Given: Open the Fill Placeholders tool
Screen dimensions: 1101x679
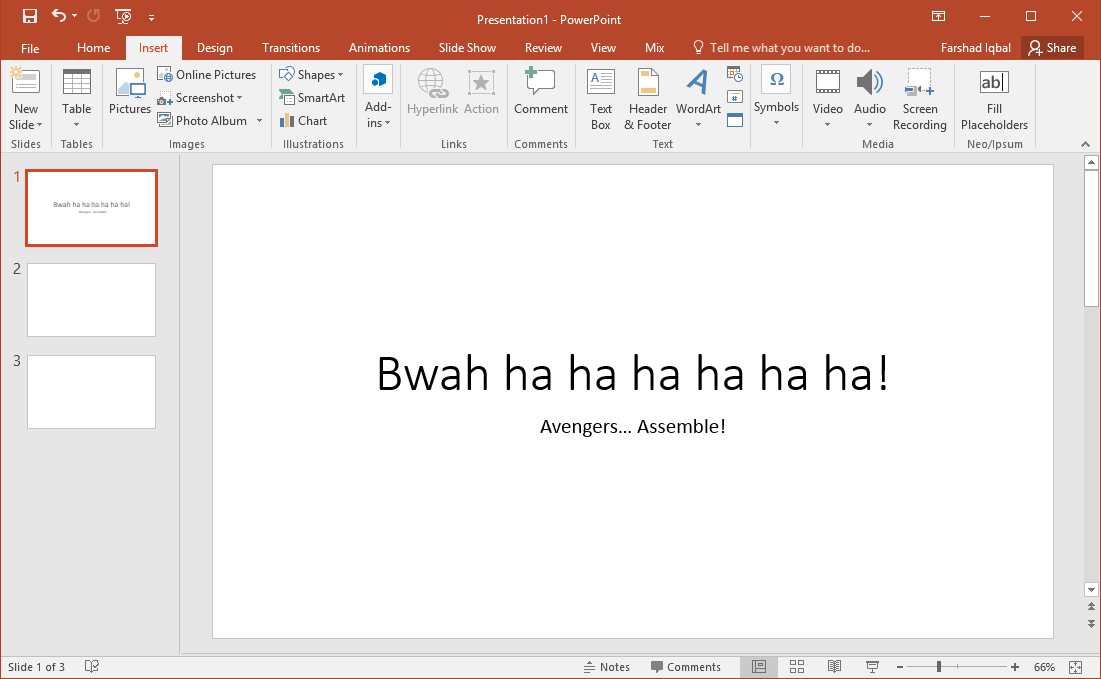Looking at the screenshot, I should 994,99.
